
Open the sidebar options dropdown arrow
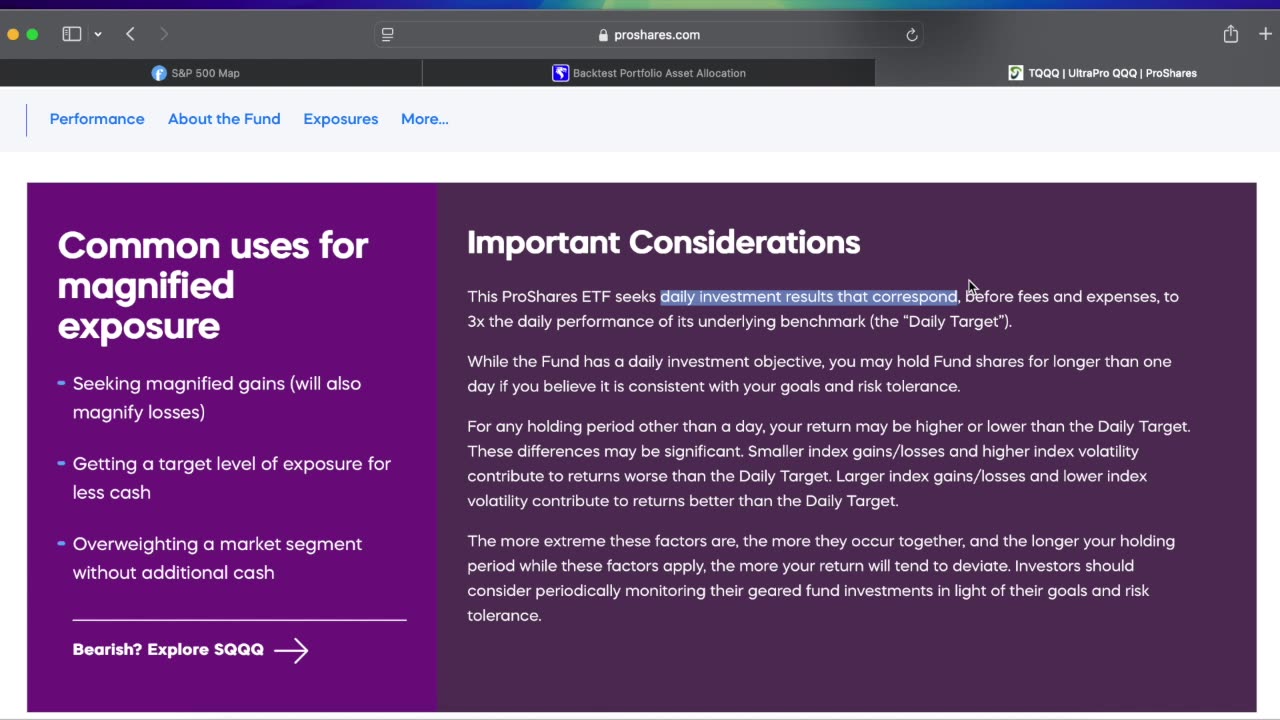(x=98, y=34)
